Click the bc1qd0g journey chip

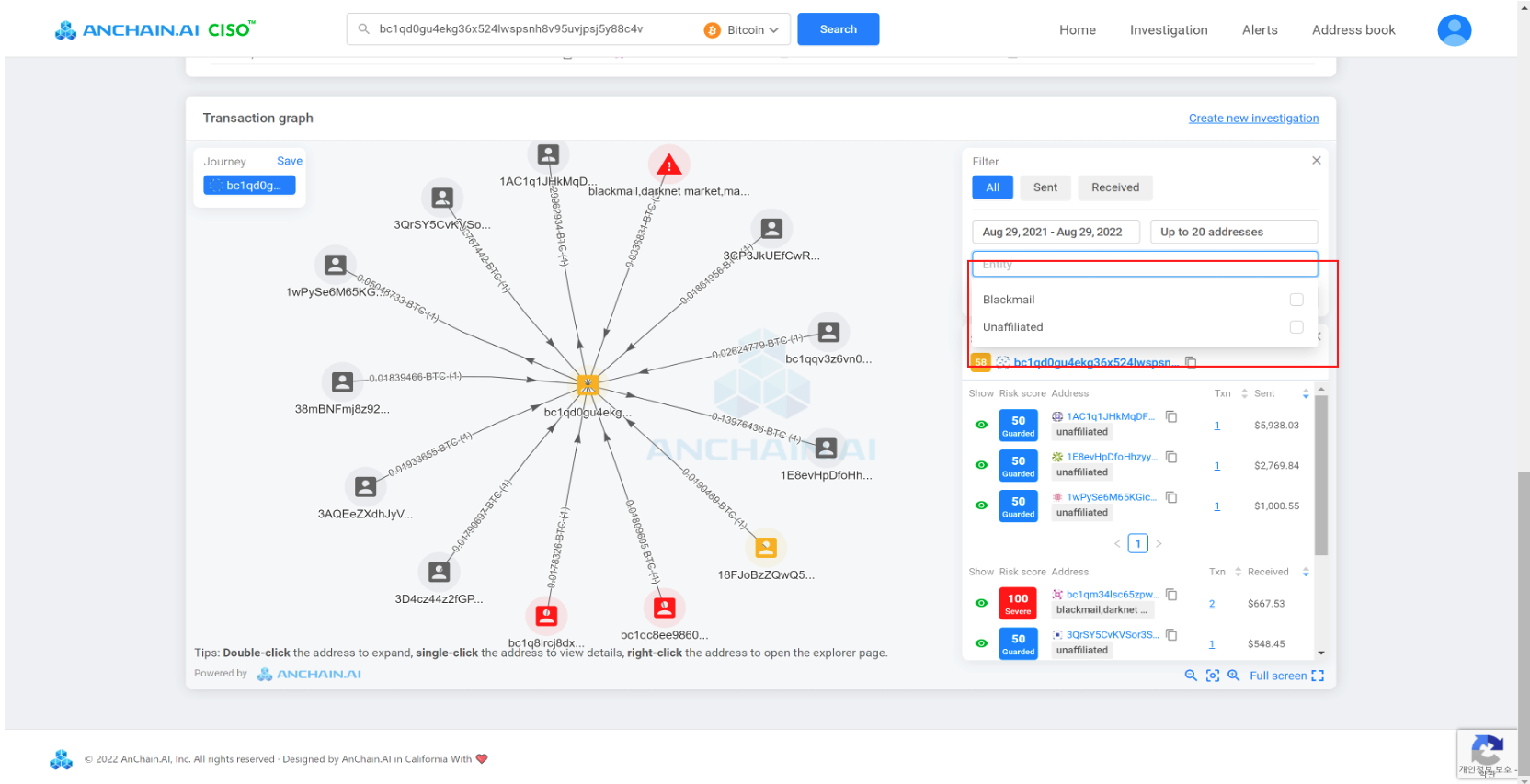click(249, 186)
